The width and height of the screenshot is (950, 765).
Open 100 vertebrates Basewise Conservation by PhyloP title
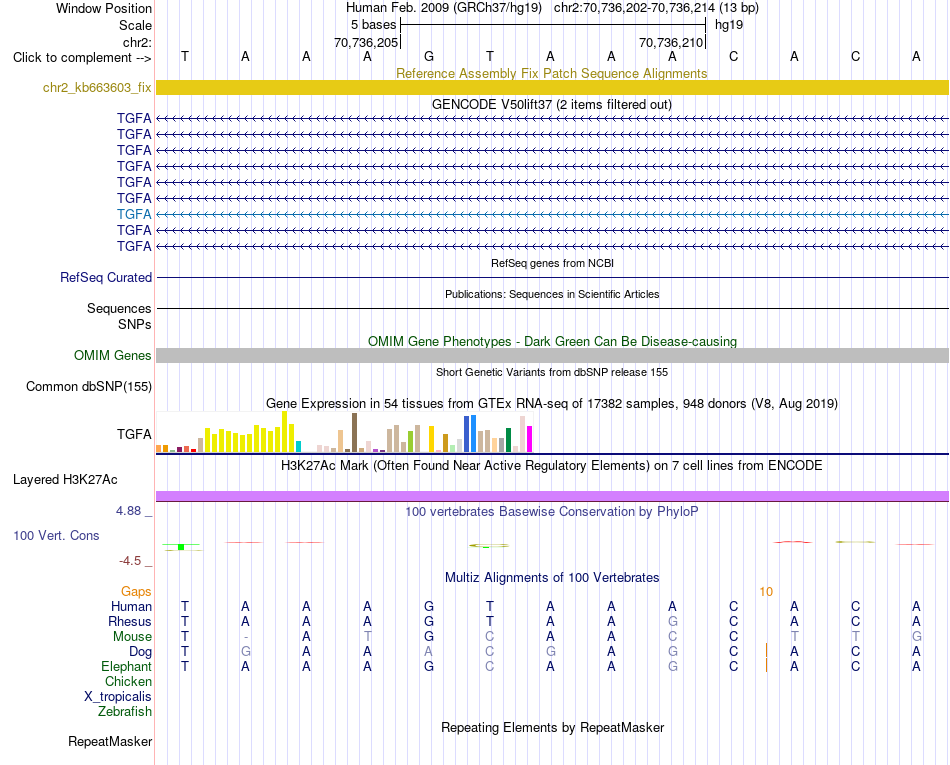click(x=552, y=512)
